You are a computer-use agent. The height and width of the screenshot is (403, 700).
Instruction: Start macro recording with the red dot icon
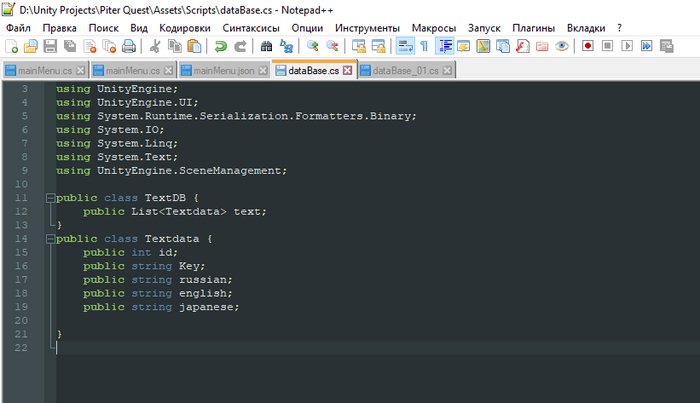tap(588, 46)
